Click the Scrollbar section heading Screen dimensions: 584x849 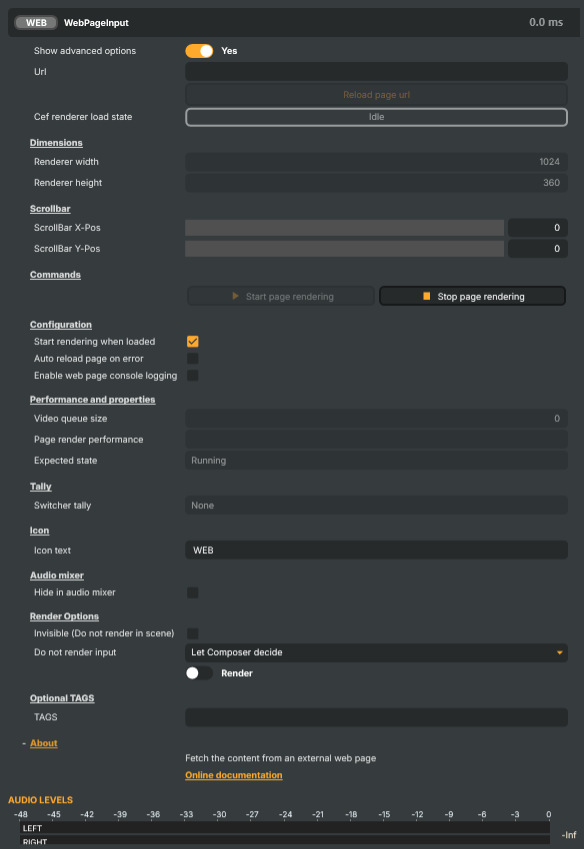(50, 209)
